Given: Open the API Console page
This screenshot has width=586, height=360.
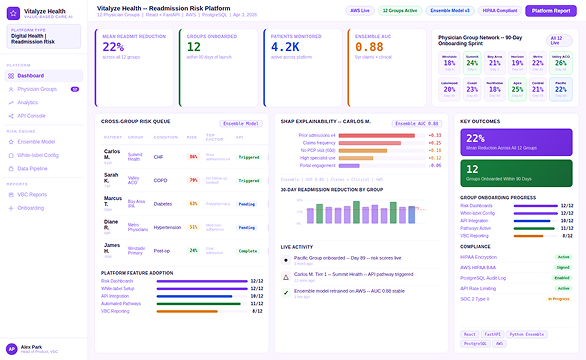Looking at the screenshot, I should click(x=44, y=116).
